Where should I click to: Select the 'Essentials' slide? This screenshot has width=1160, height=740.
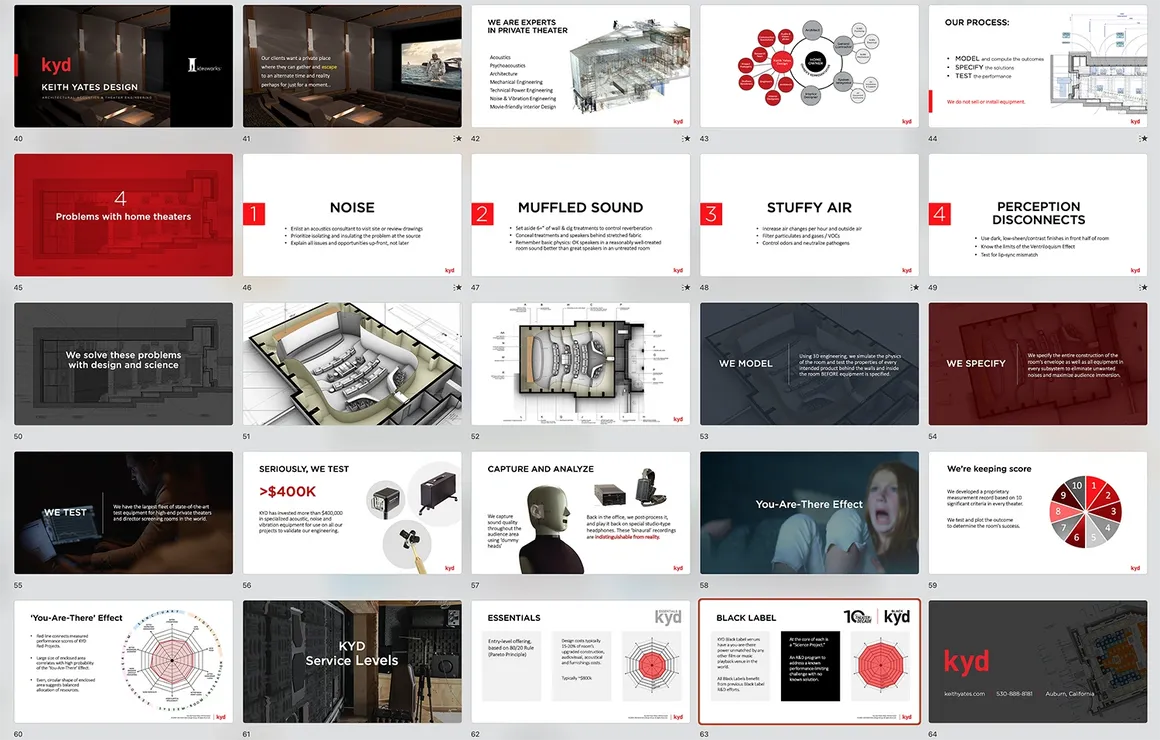(x=581, y=662)
